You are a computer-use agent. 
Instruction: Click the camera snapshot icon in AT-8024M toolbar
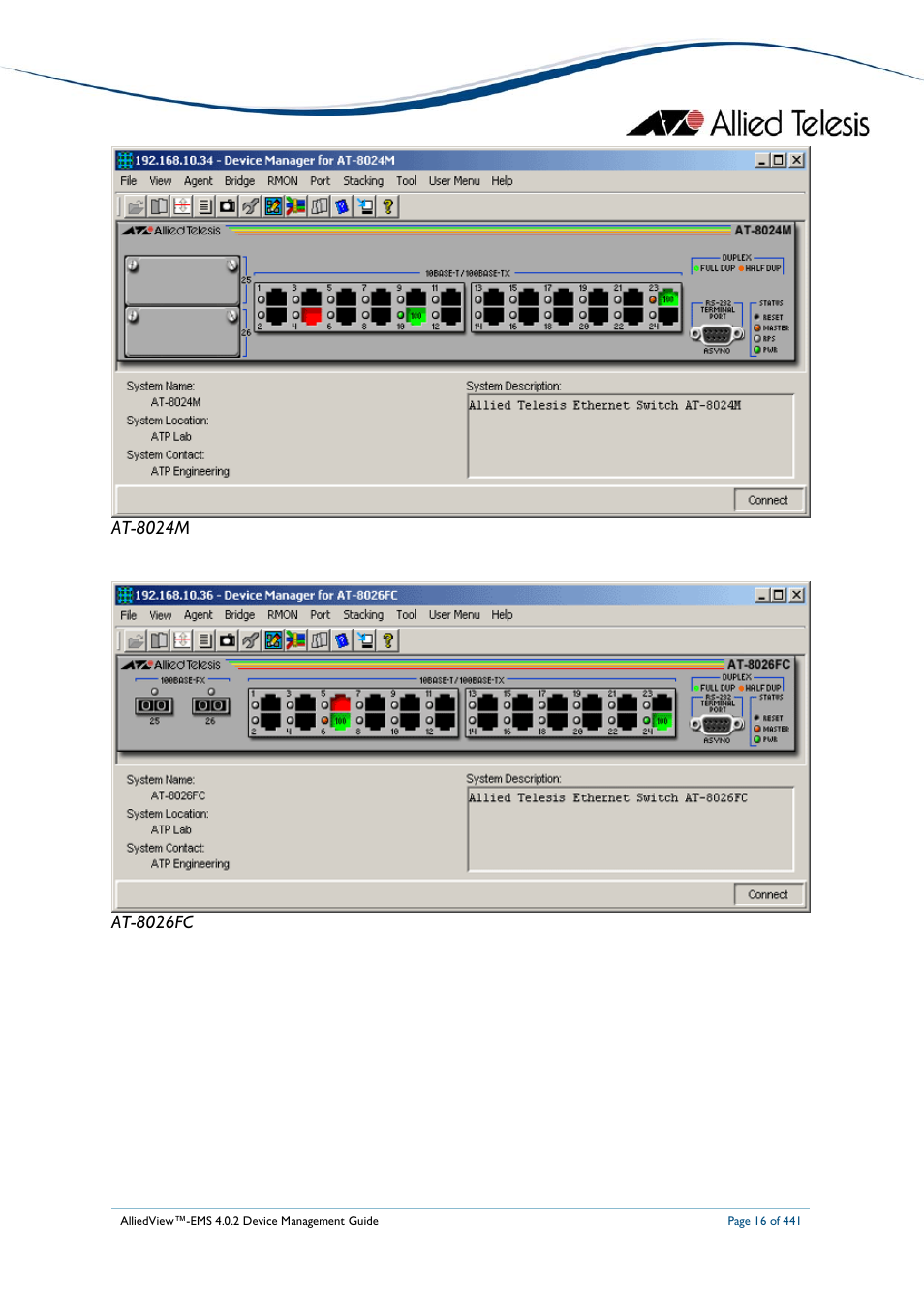pos(228,206)
